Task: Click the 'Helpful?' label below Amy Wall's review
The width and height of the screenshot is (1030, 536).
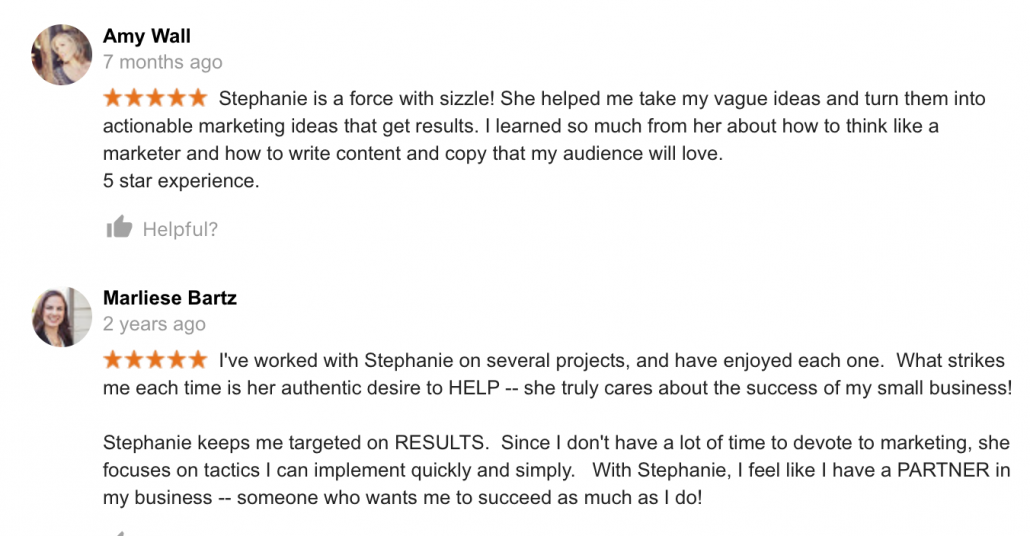Action: tap(180, 229)
